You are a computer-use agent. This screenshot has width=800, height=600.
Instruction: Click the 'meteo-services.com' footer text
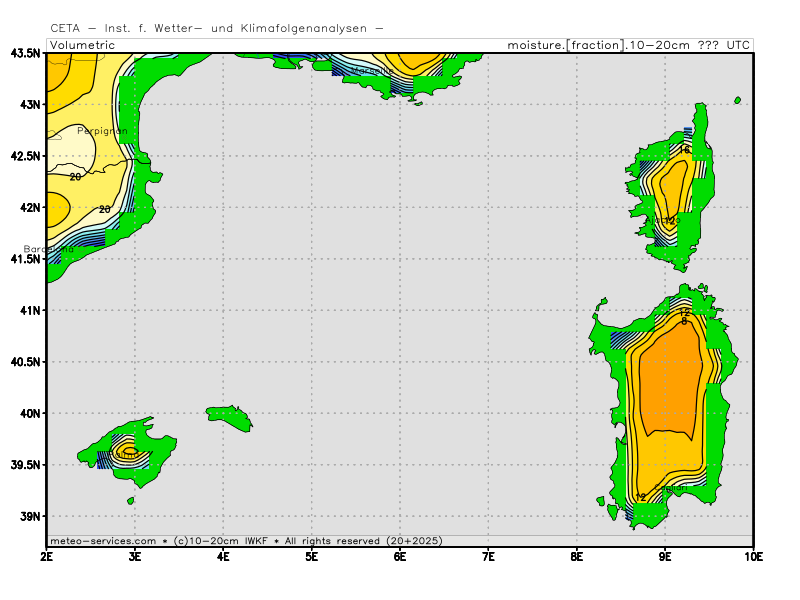point(103,541)
